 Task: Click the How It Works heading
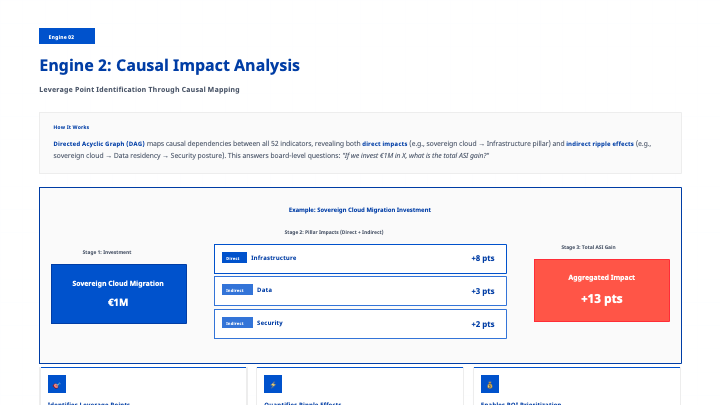coord(71,127)
